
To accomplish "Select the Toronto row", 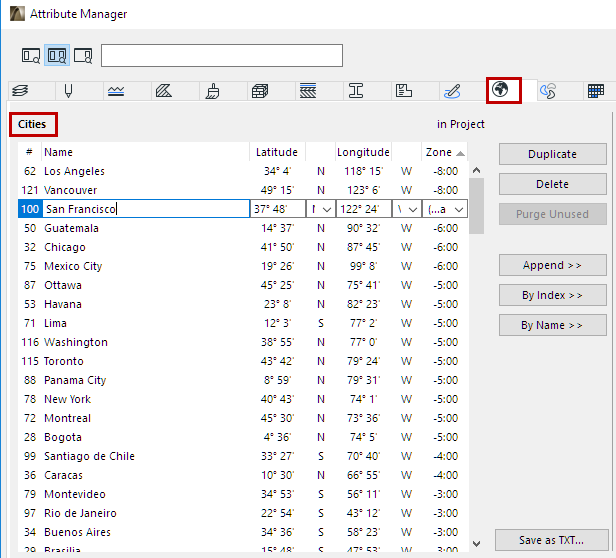I will (243, 361).
